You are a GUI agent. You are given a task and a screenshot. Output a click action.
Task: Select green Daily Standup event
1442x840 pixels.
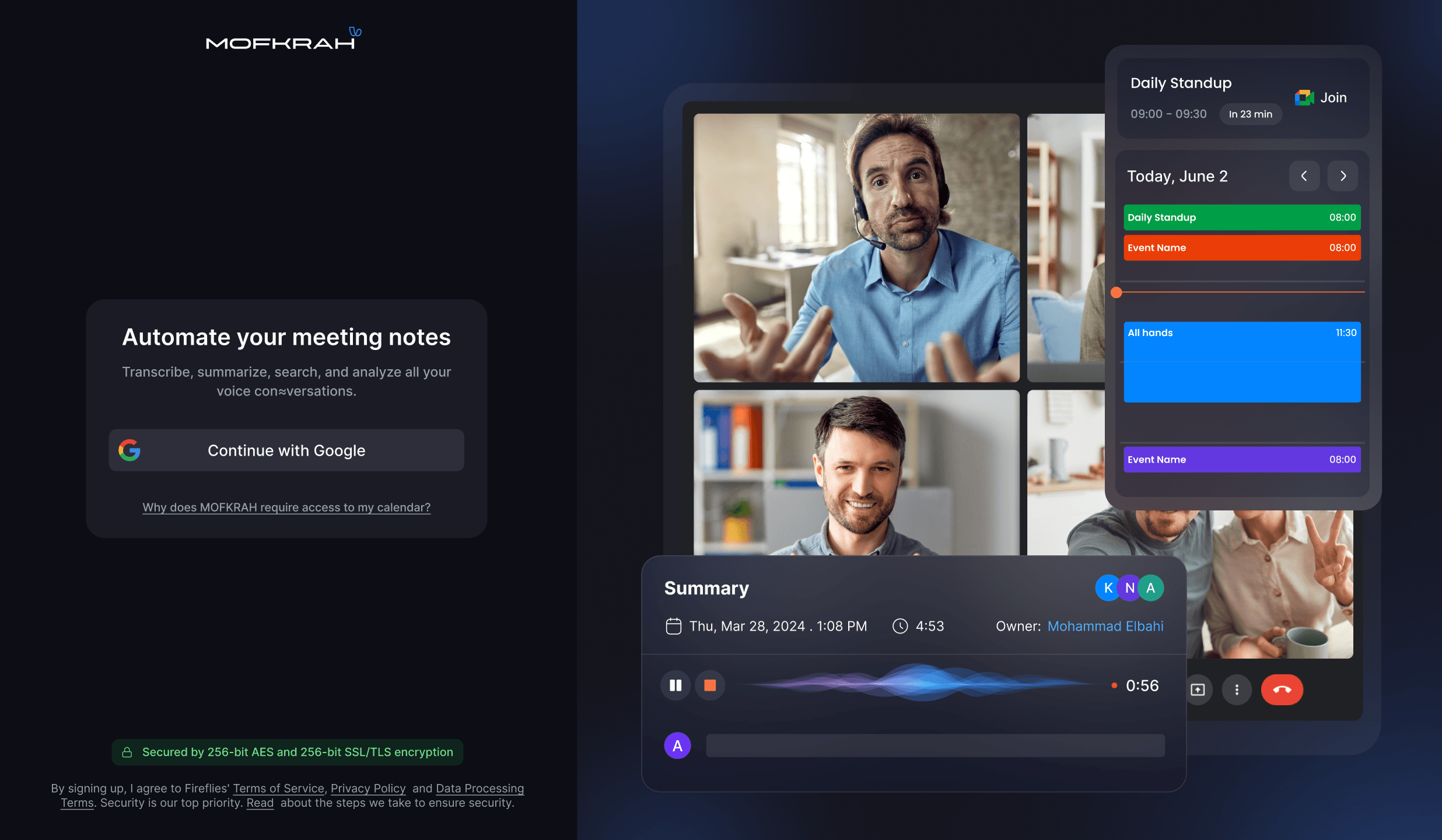1242,218
